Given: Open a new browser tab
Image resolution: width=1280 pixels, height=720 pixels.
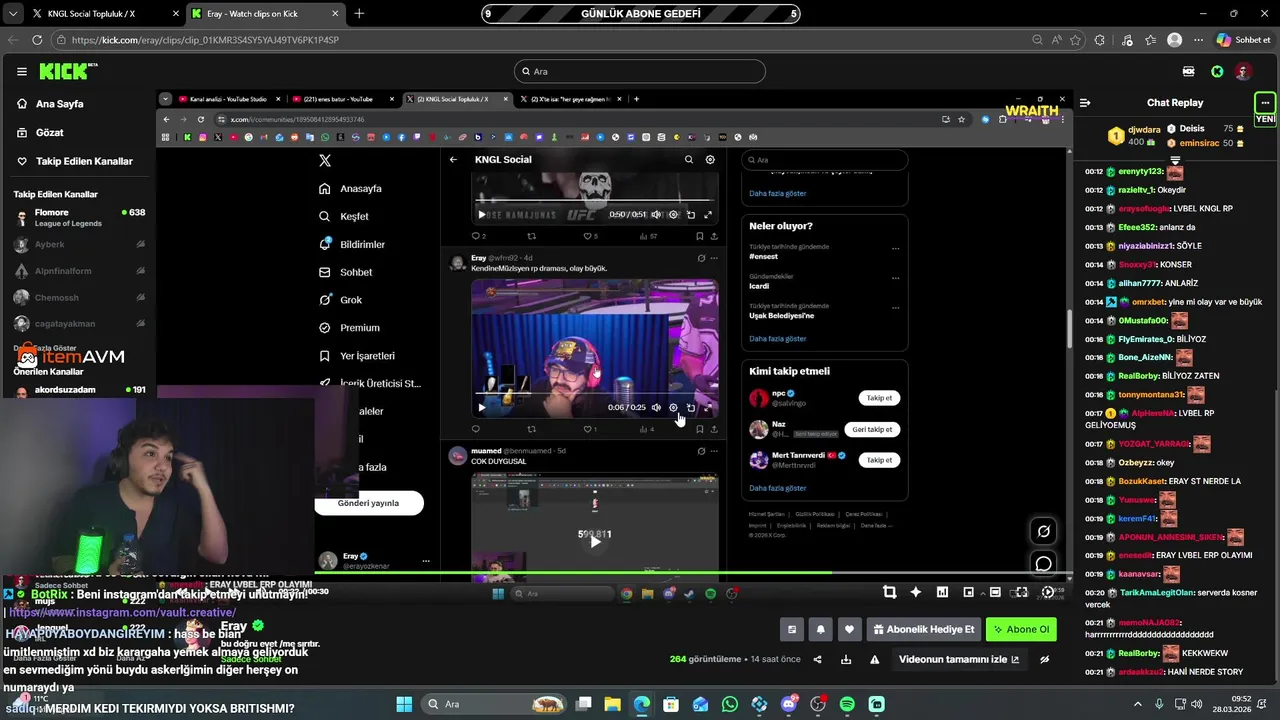Looking at the screenshot, I should point(359,14).
